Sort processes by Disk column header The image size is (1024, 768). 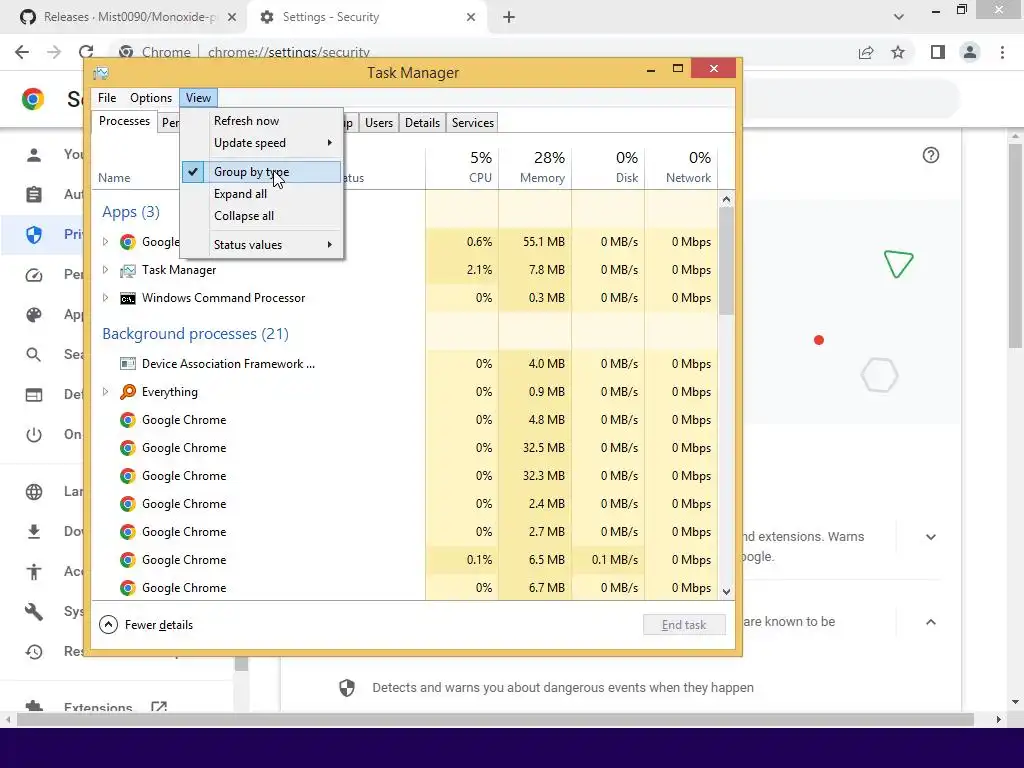click(608, 167)
